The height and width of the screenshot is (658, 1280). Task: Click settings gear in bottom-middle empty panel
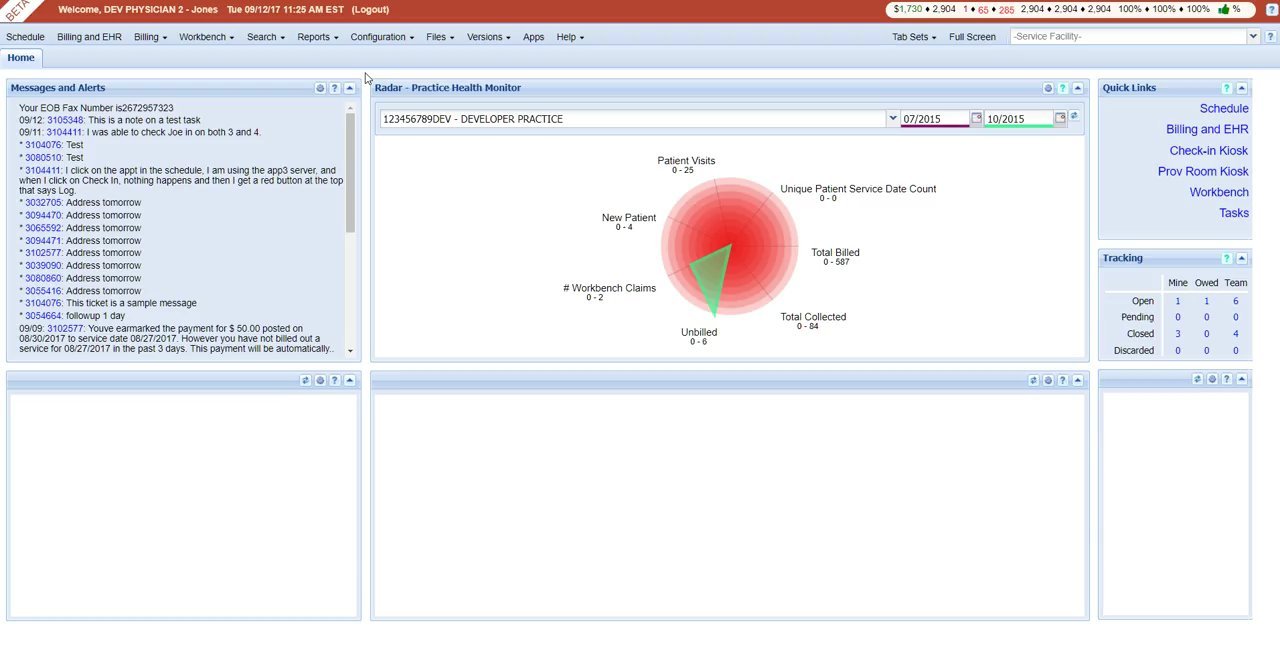1048,380
